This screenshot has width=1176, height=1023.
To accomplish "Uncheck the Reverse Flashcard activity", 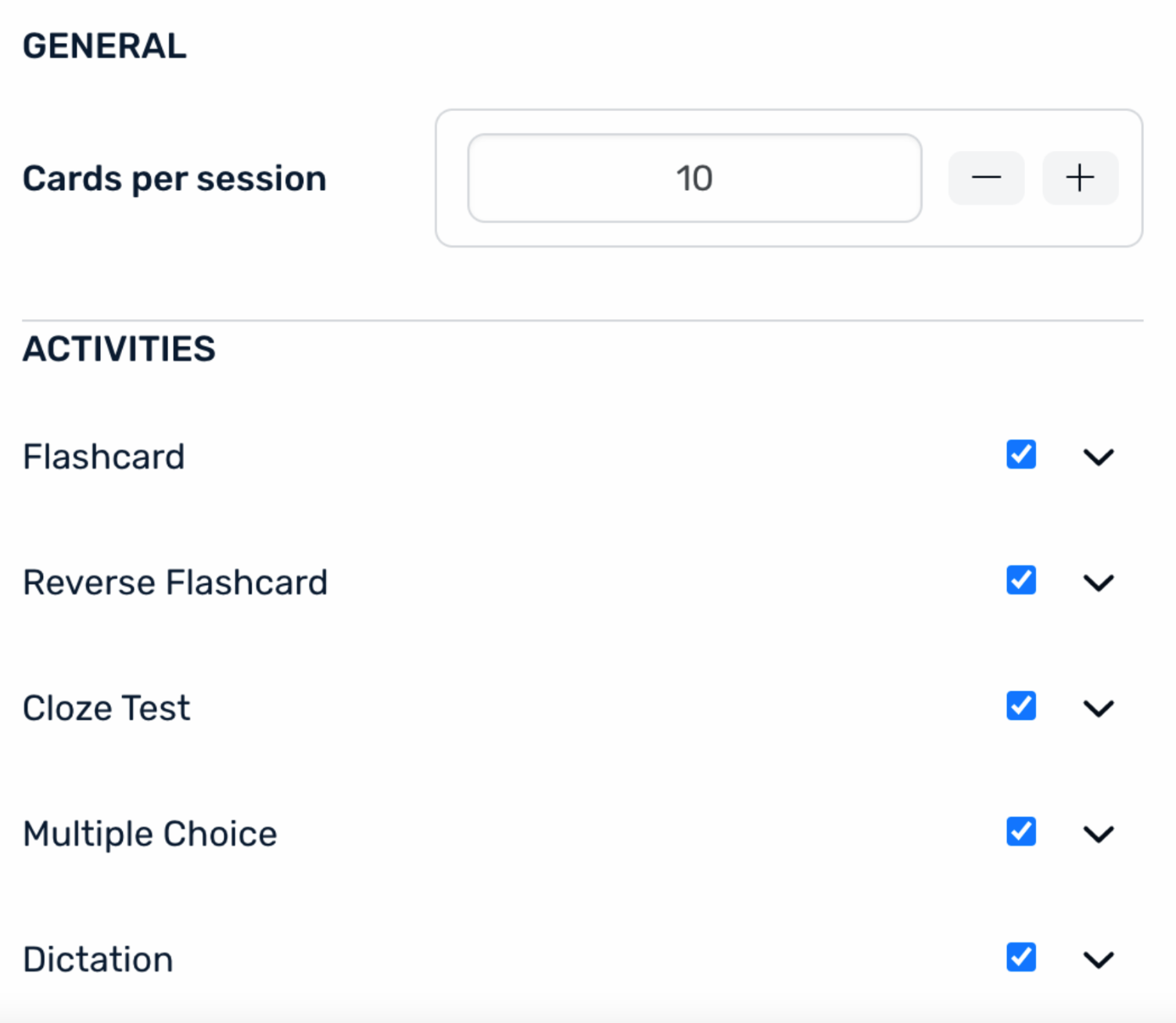I will point(1021,580).
